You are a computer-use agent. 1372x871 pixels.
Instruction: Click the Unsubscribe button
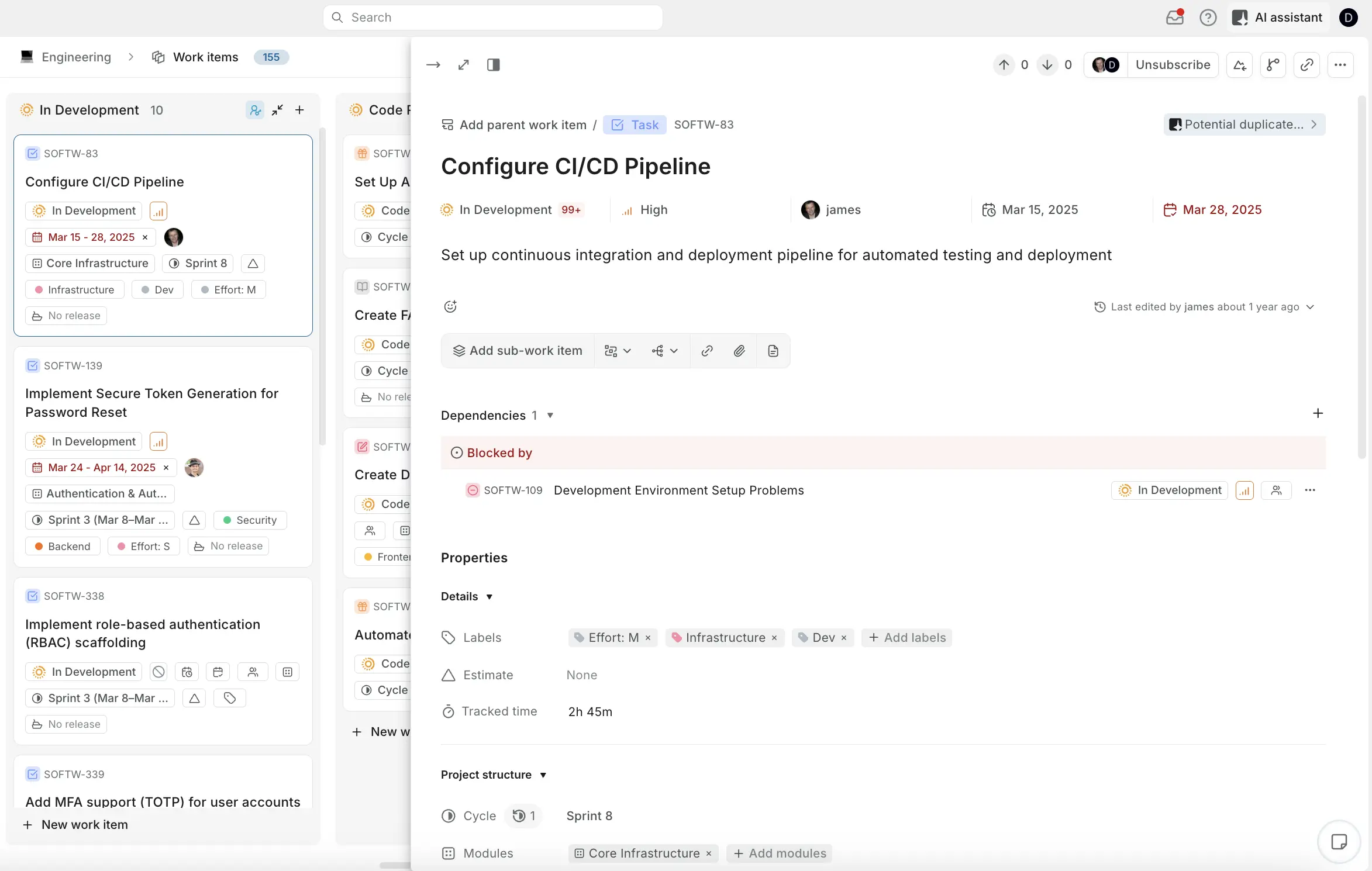tap(1173, 65)
